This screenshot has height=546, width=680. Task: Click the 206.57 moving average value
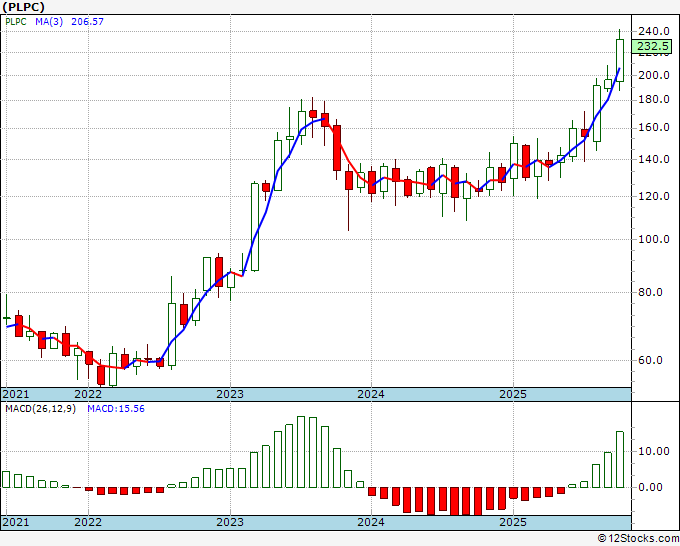tap(87, 21)
